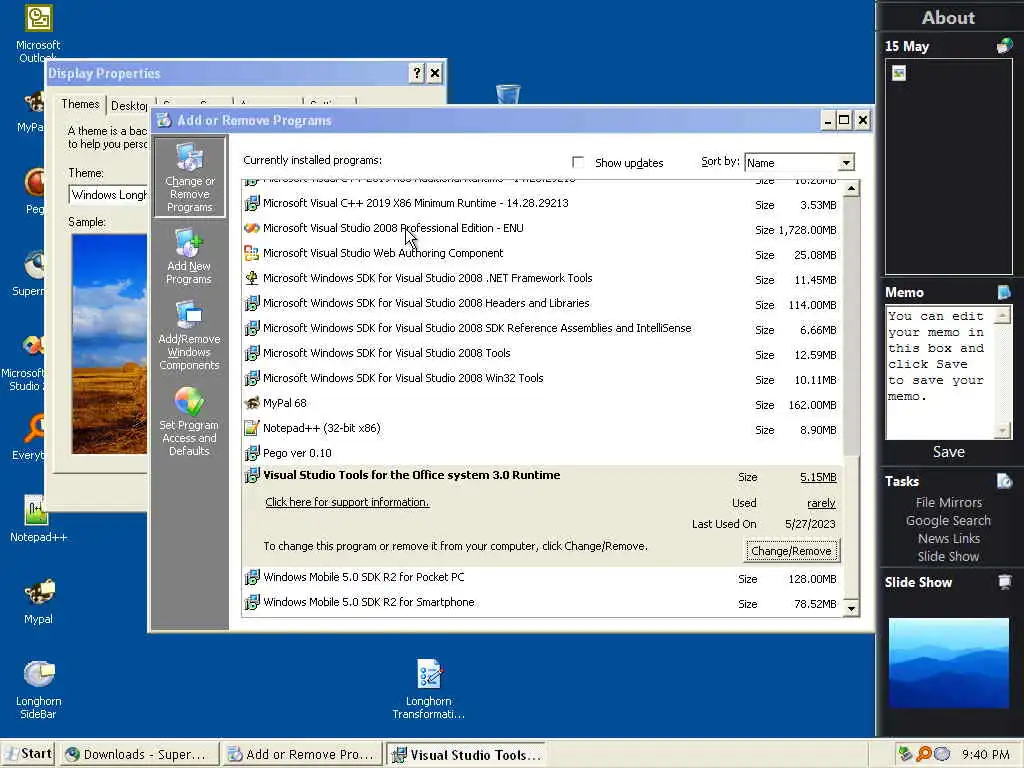Click the Recycle Bin desktop icon

pyautogui.click(x=507, y=95)
